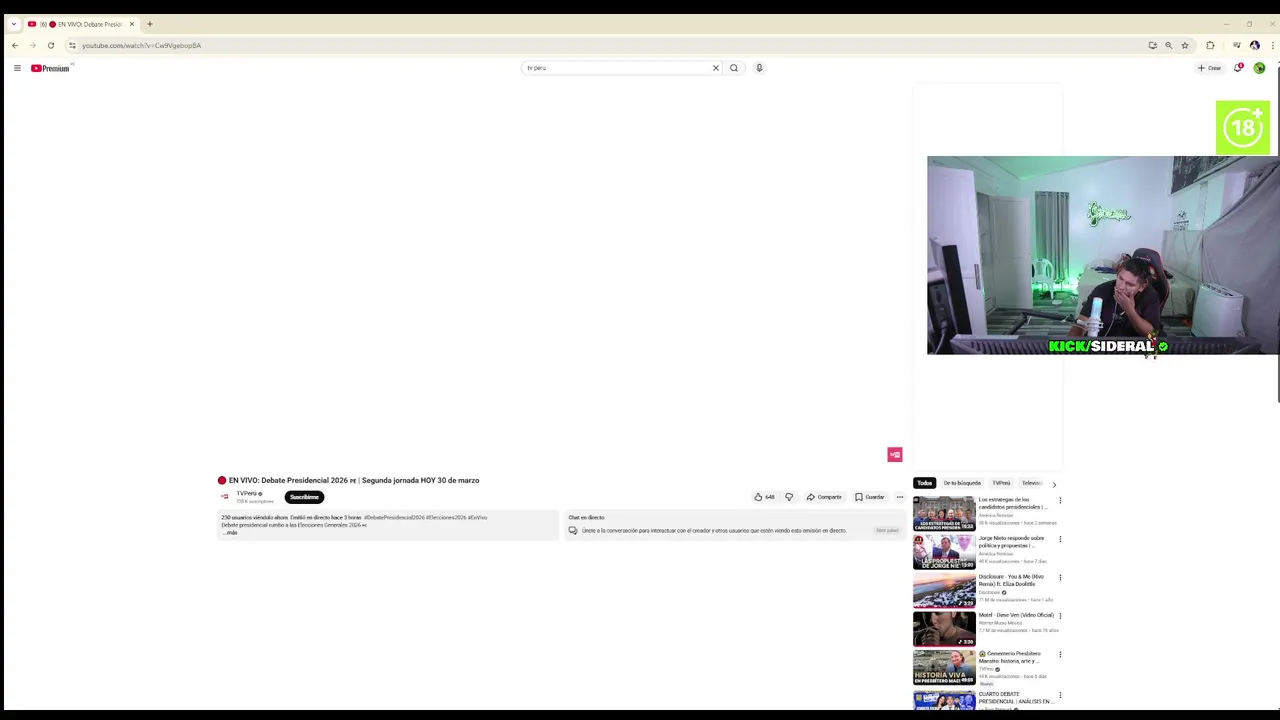This screenshot has height=720, width=1280.
Task: Open options menu for 'CUARTO DEBATE' video
Action: [x=1060, y=695]
